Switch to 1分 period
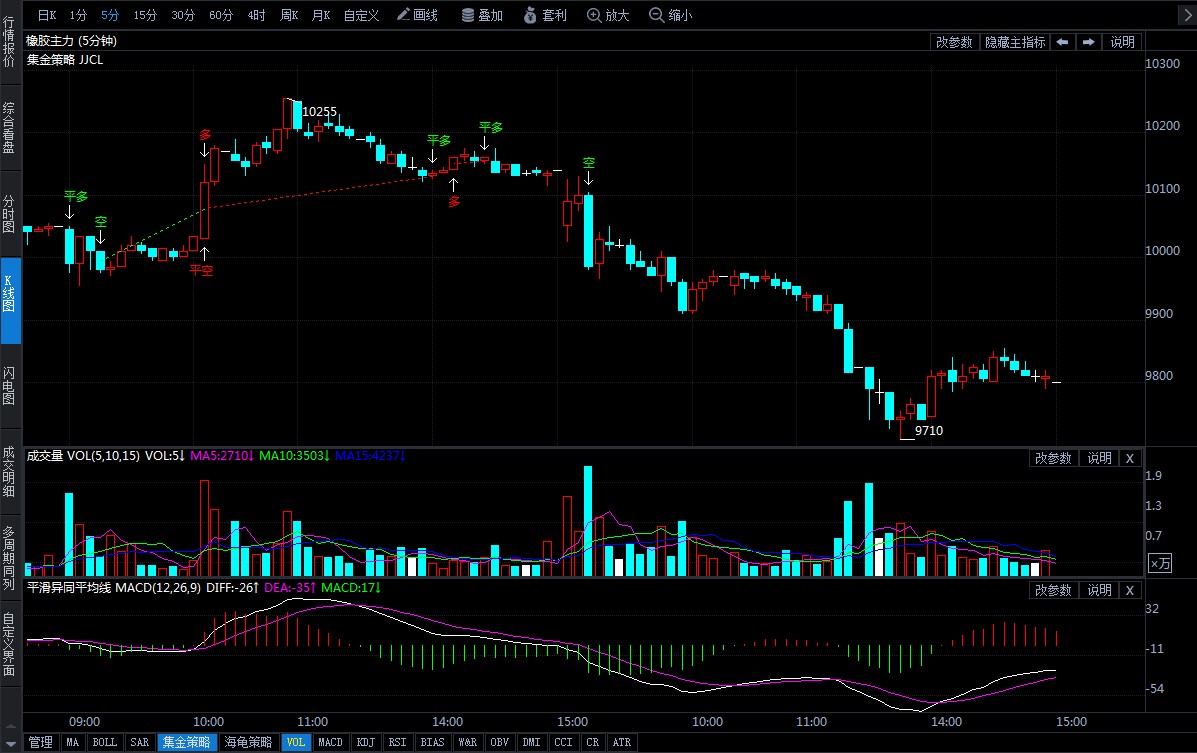 [x=78, y=15]
